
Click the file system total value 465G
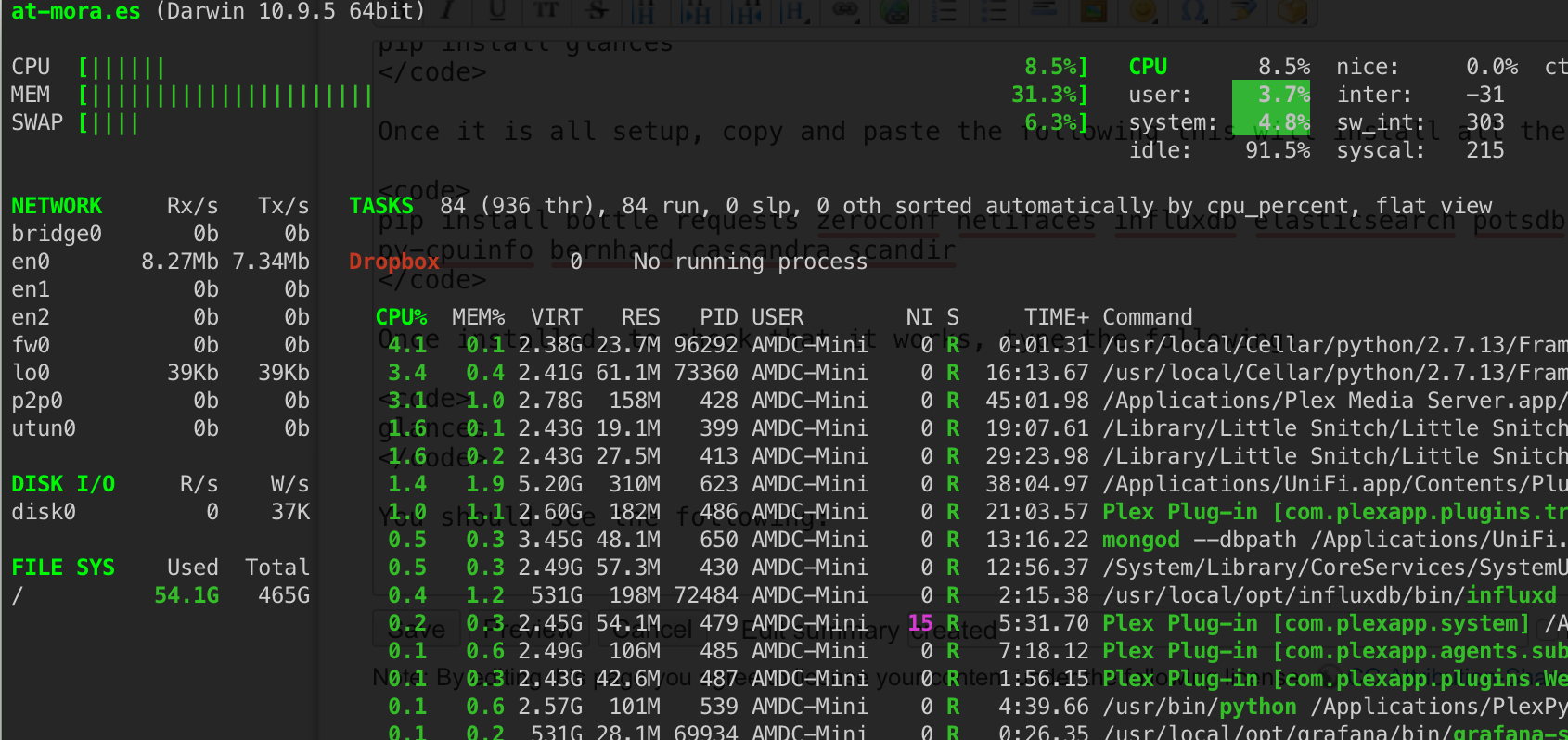click(x=284, y=595)
